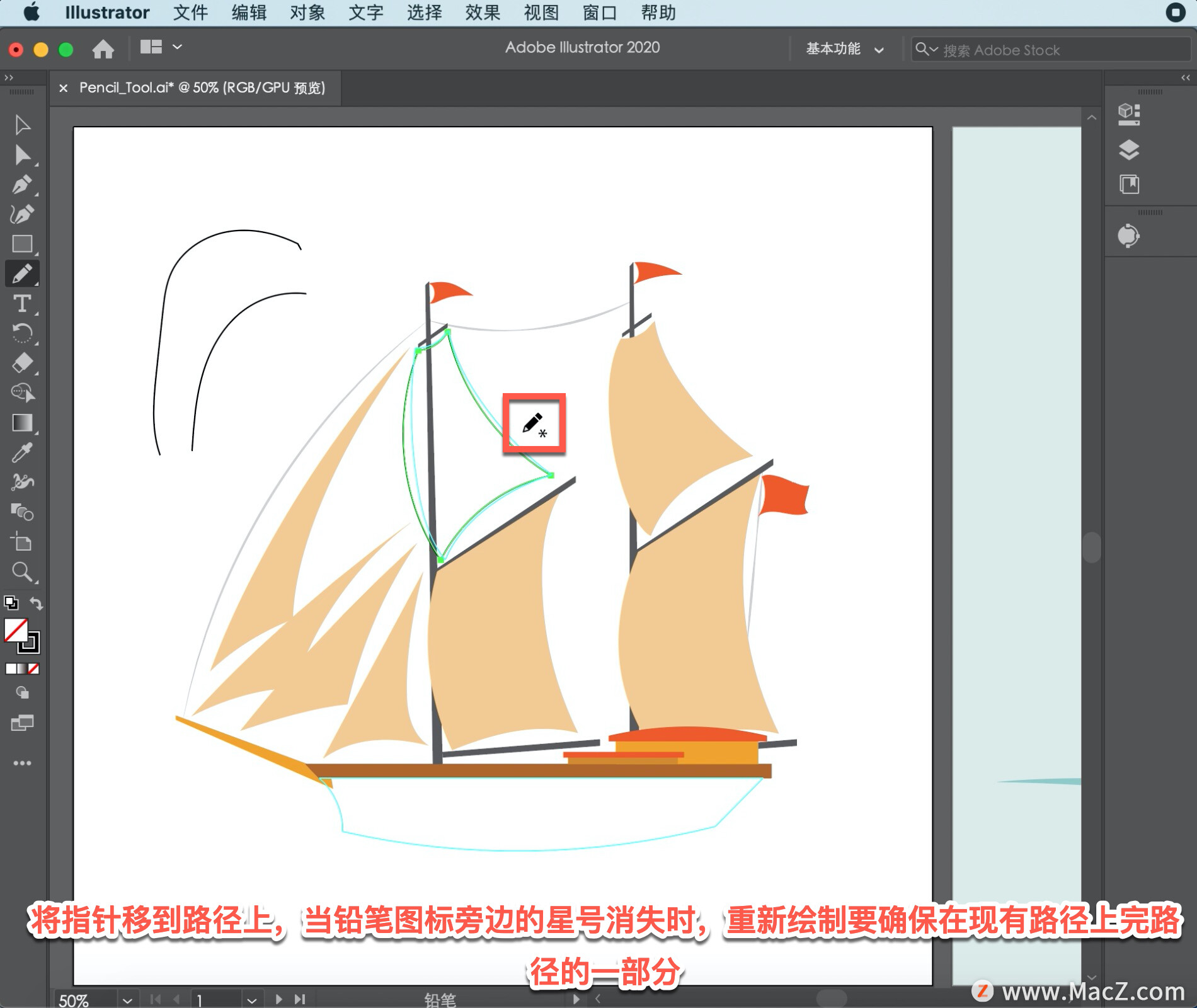
Task: Open the Properties panel icon
Action: [x=1129, y=115]
